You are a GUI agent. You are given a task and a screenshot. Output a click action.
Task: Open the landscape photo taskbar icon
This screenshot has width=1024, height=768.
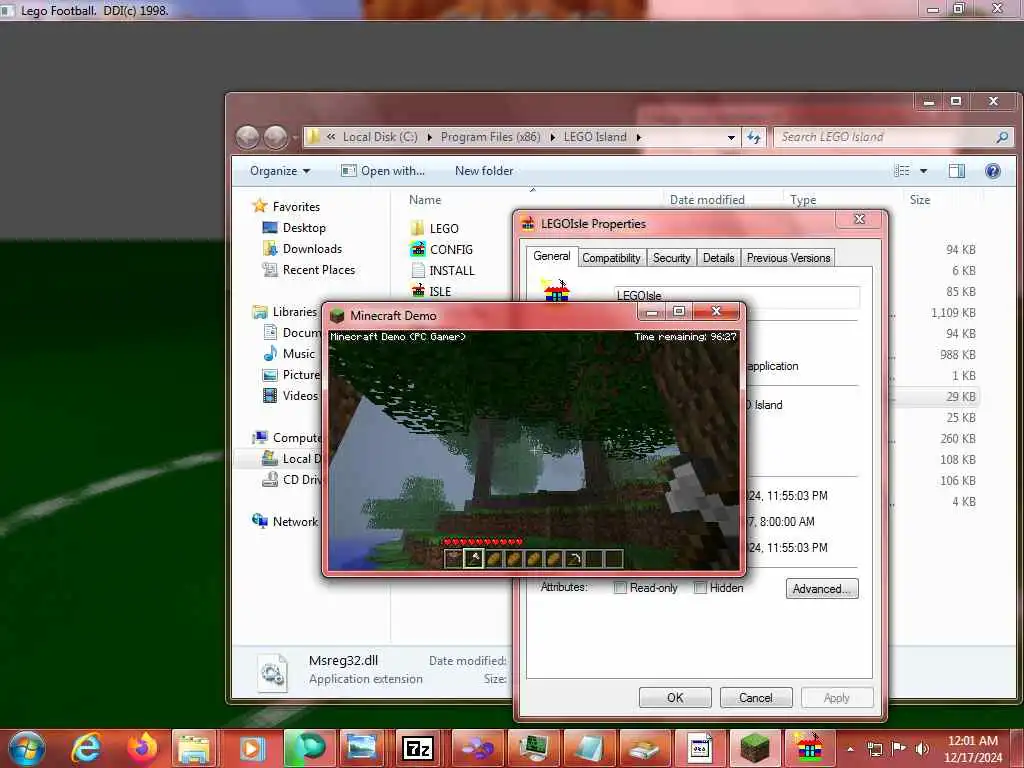click(x=362, y=748)
